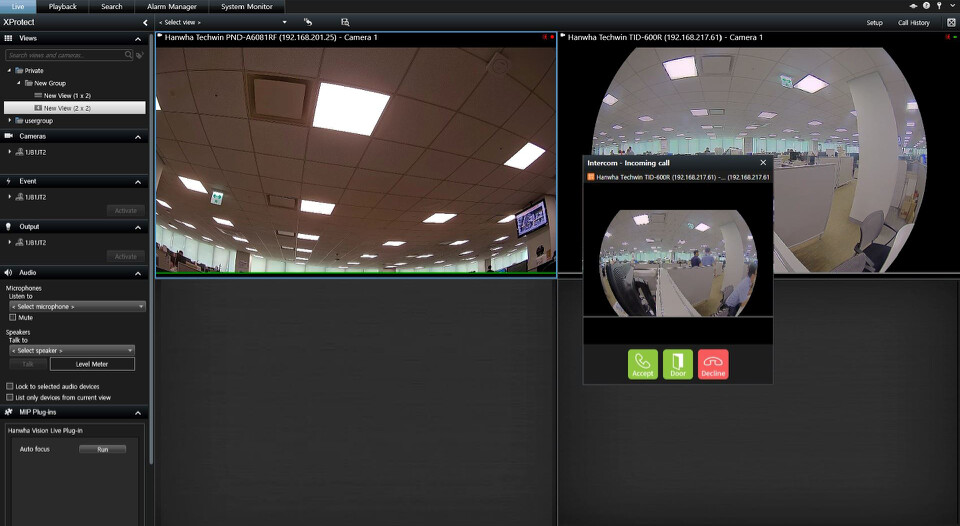This screenshot has height=526, width=960.
Task: Click the New Group folder icon
Action: (29, 83)
